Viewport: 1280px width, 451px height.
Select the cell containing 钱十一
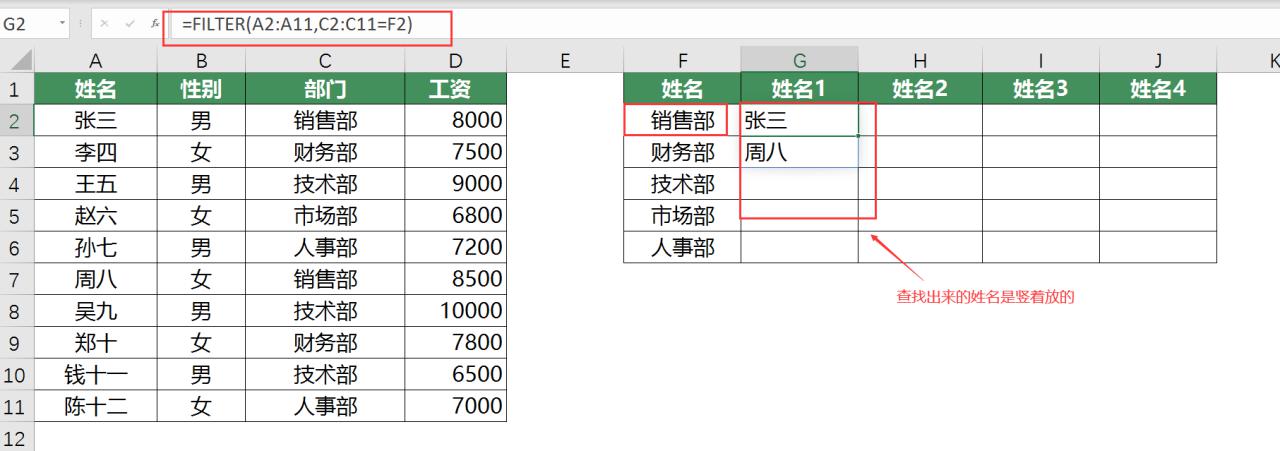coord(95,374)
